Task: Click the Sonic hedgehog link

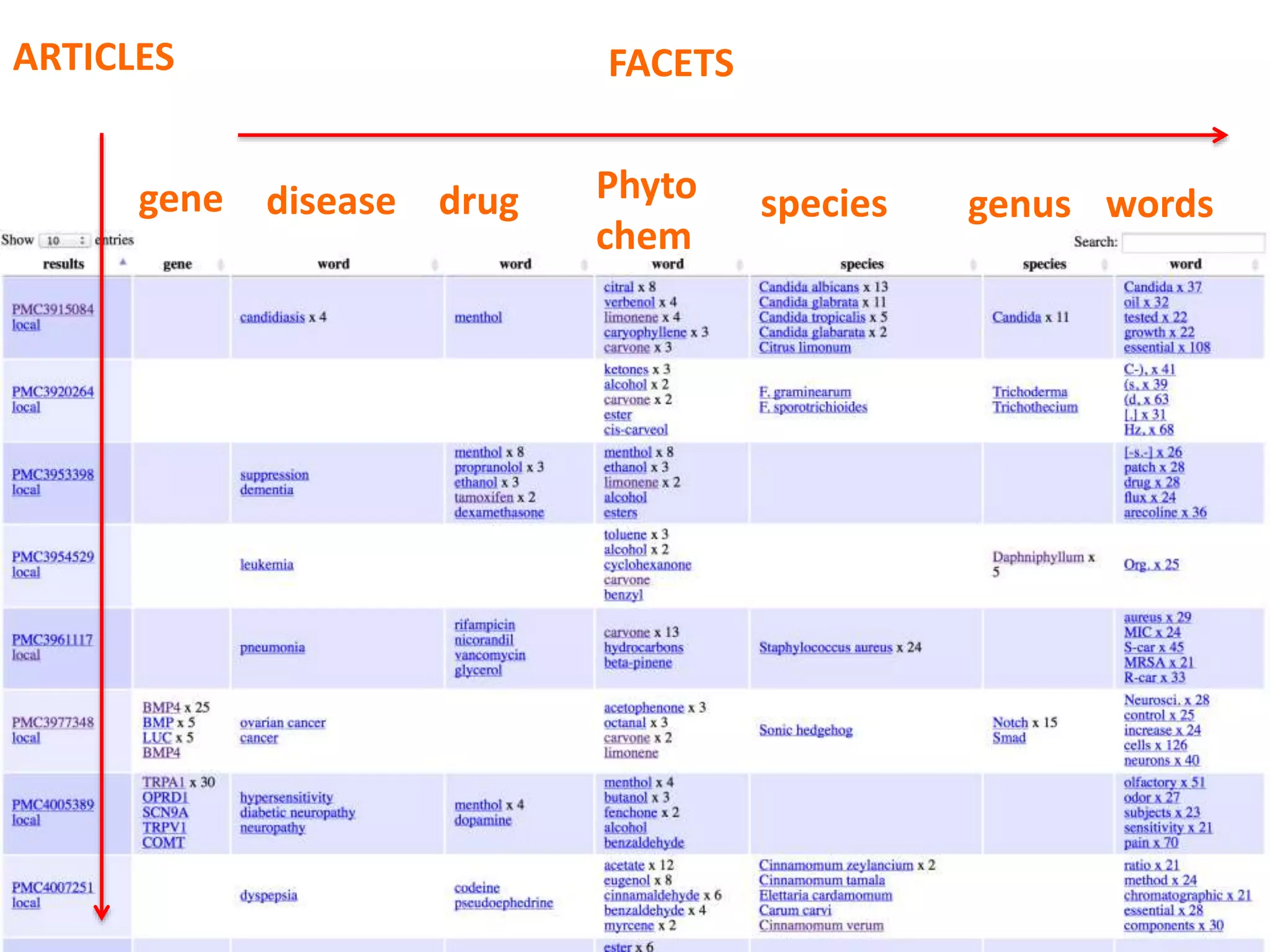Action: [x=806, y=730]
